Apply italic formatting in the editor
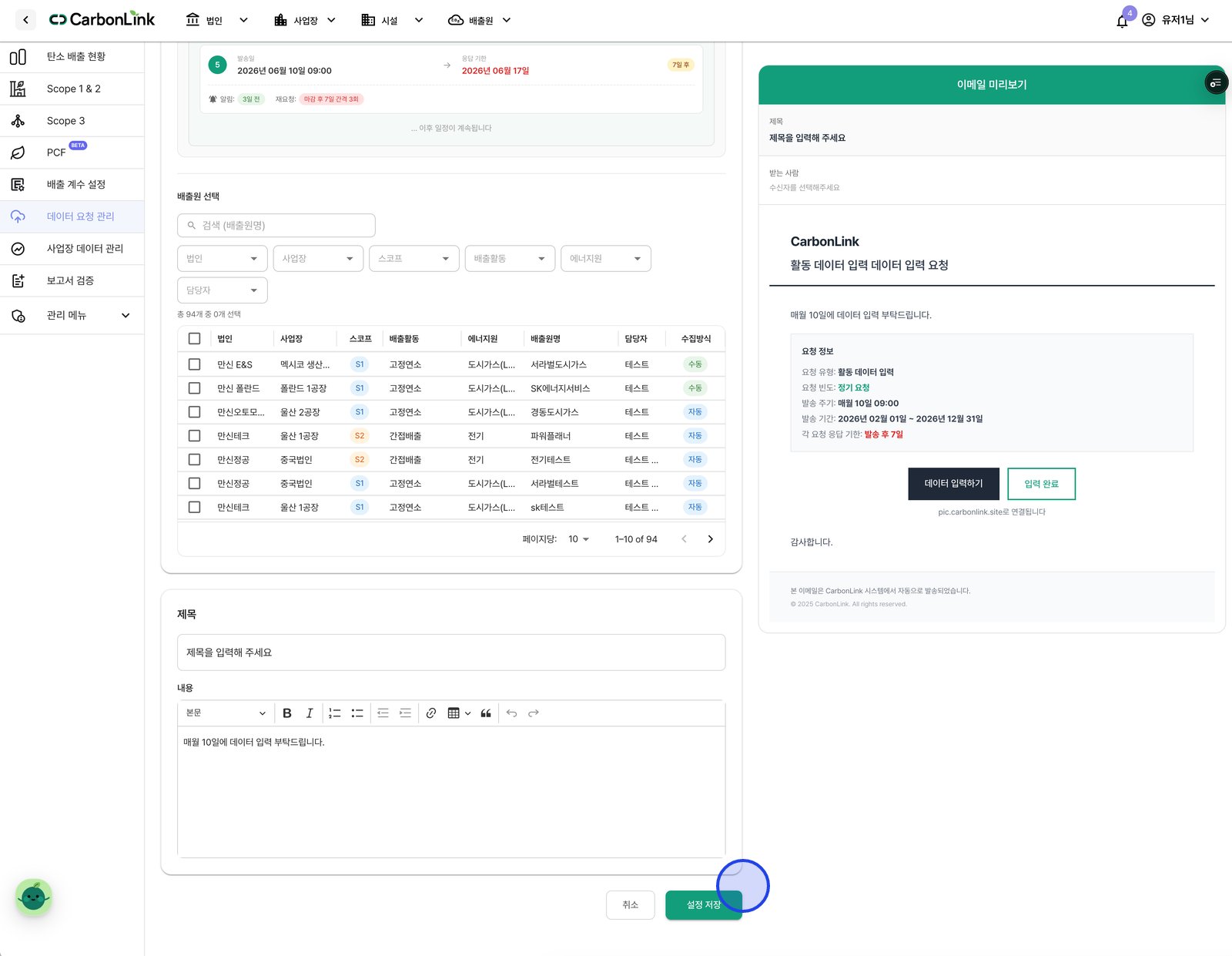1232x956 pixels. tap(310, 713)
